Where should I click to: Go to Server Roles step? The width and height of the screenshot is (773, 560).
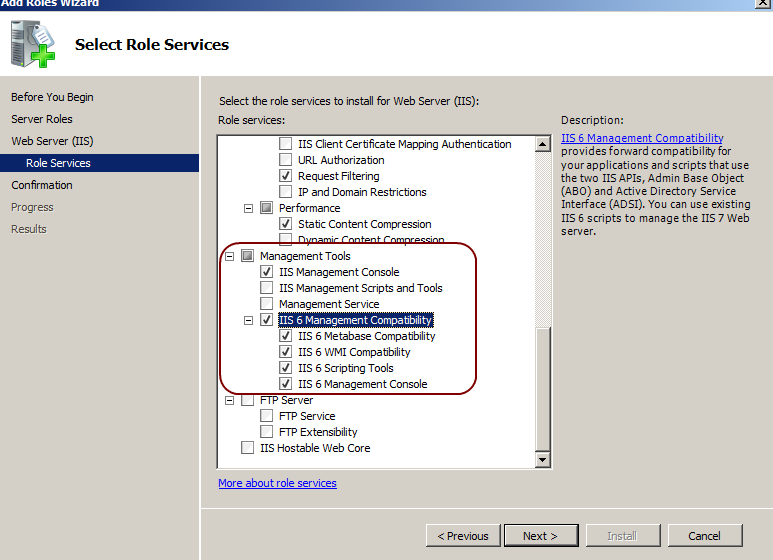(x=42, y=119)
